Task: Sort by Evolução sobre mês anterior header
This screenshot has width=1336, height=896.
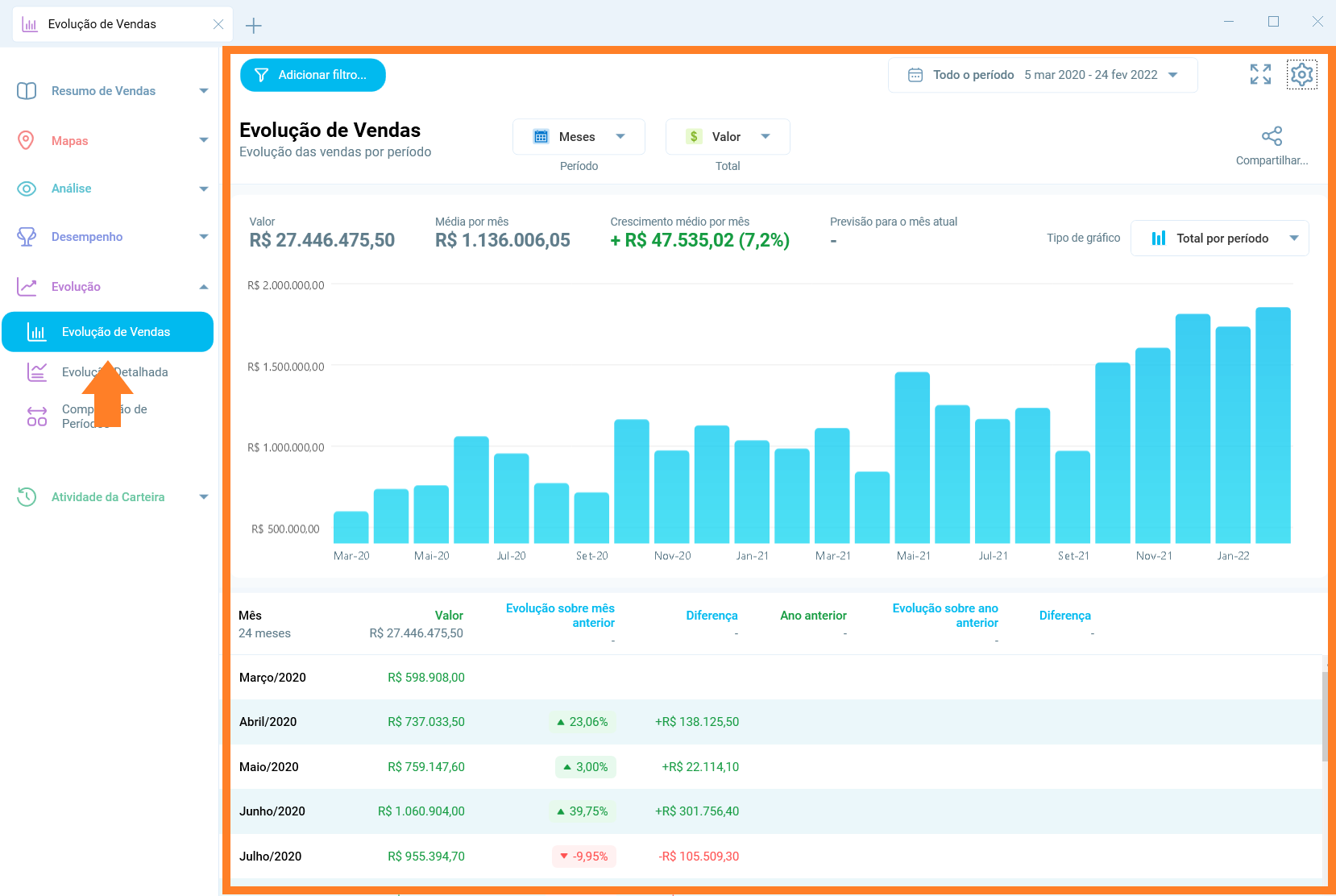Action: click(560, 616)
